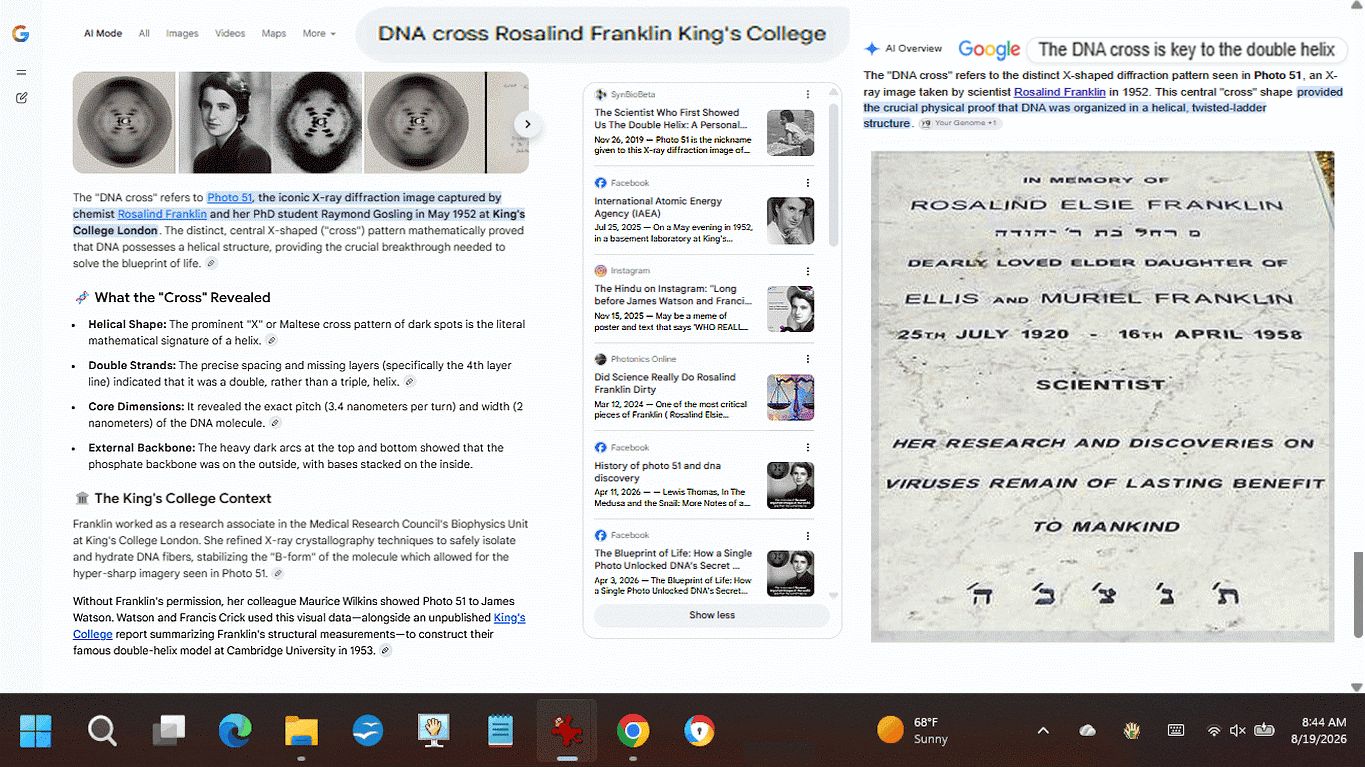Open options for The Hindu Instagram result
Image resolution: width=1365 pixels, height=767 pixels.
point(807,271)
